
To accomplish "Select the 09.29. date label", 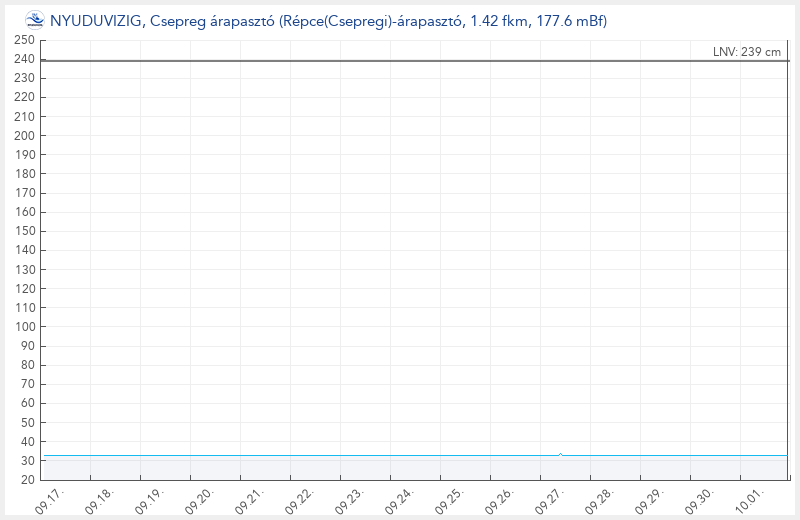I will (647, 500).
